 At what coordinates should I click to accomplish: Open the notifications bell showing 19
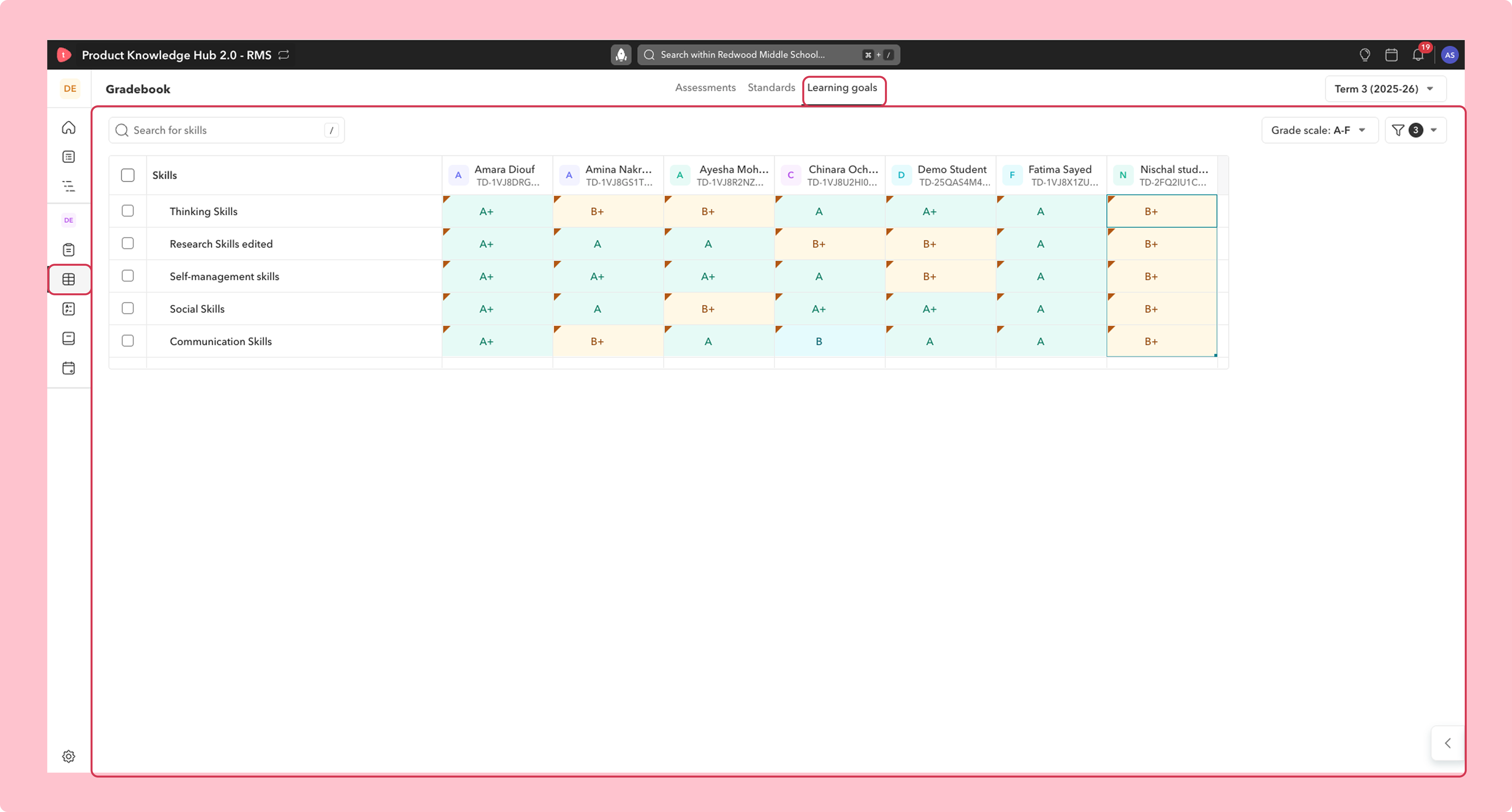[1418, 55]
